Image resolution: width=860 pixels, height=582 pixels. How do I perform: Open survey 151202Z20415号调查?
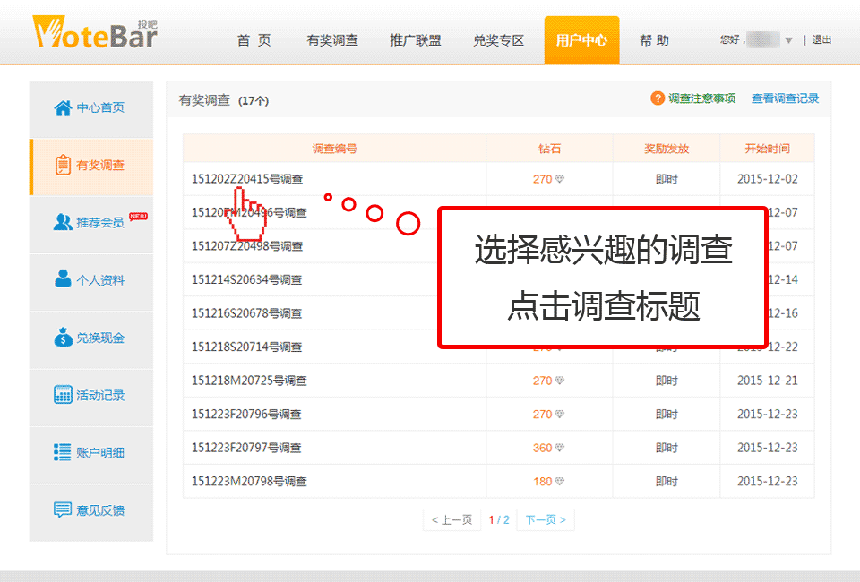[247, 179]
